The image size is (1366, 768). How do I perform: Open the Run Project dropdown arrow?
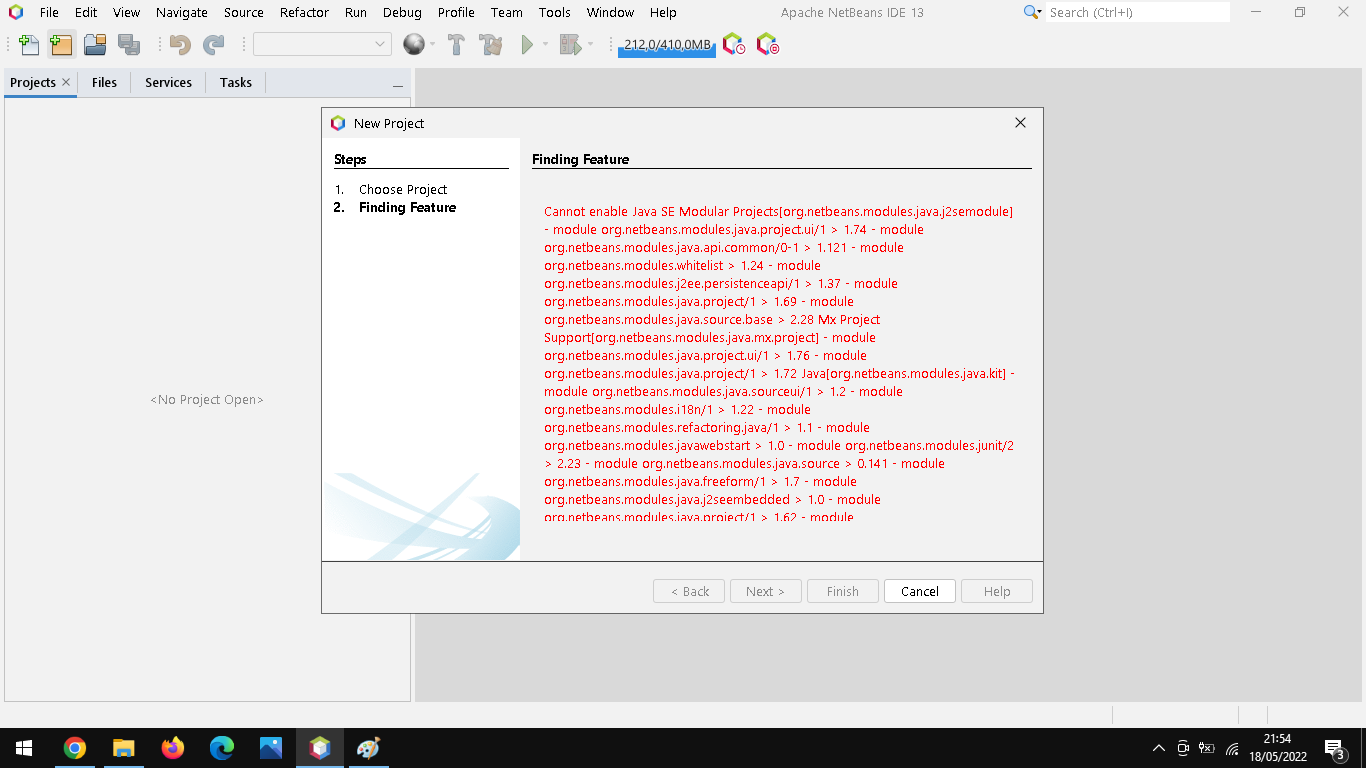coord(545,45)
